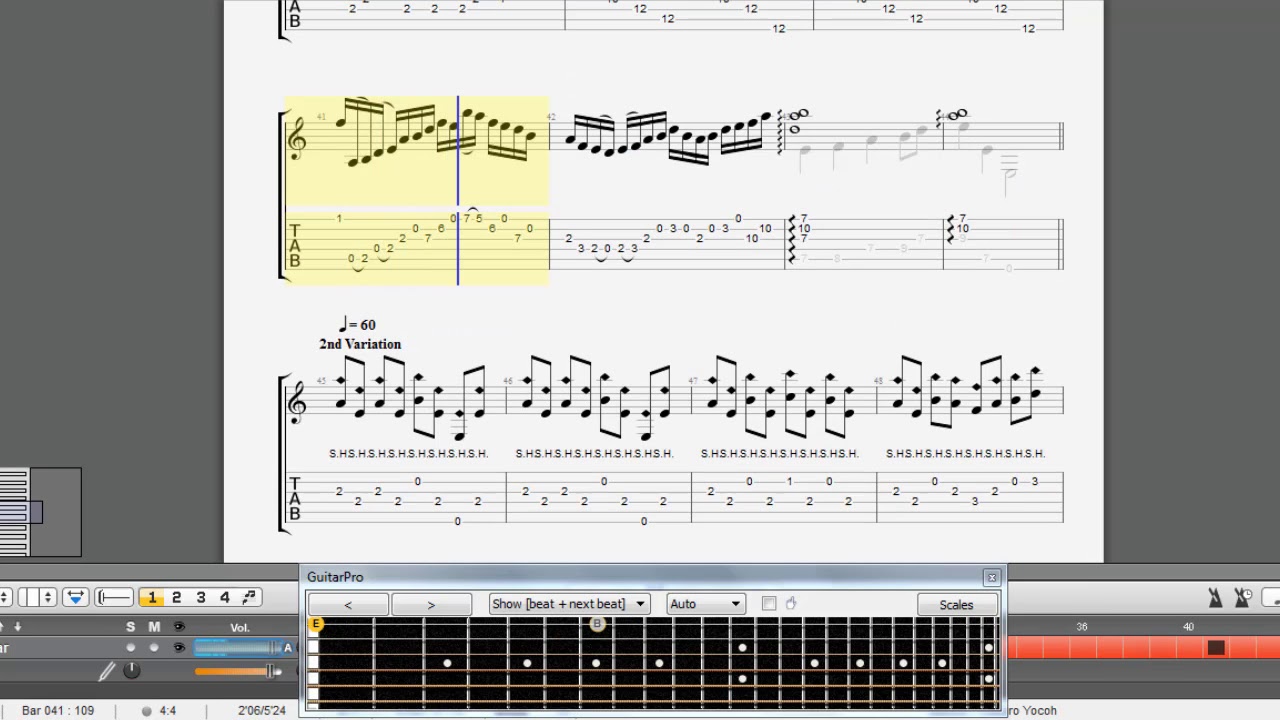Viewport: 1280px width, 720px height.
Task: Go to next fretboard beat button
Action: click(431, 604)
